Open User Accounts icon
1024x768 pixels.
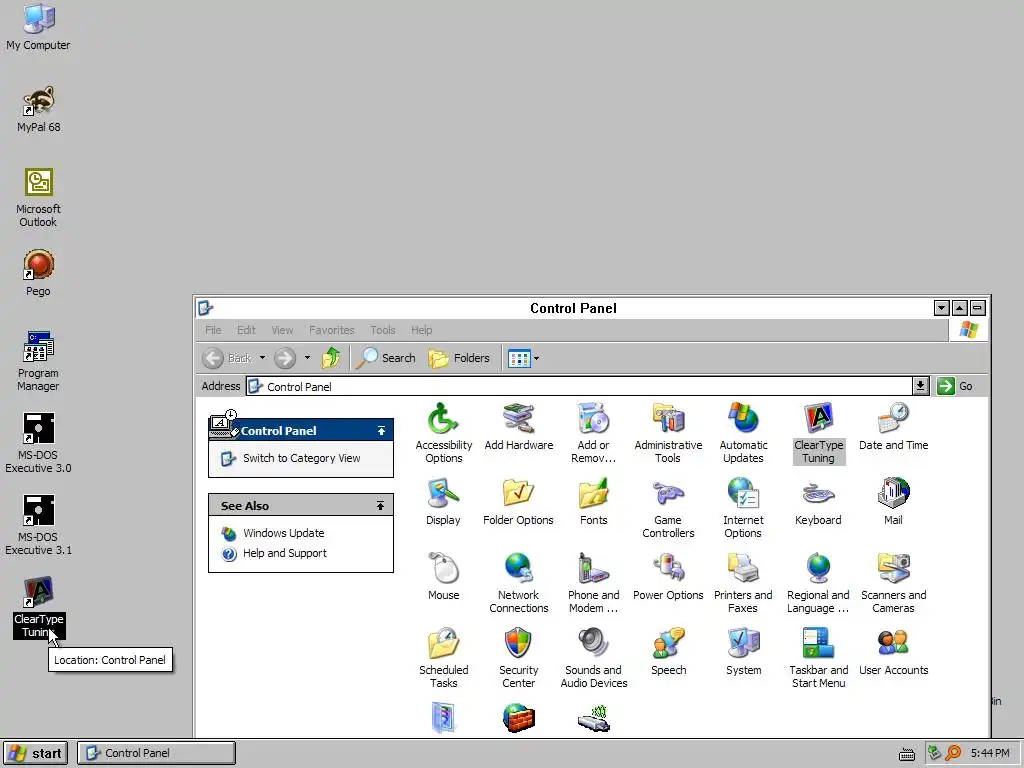(x=893, y=652)
